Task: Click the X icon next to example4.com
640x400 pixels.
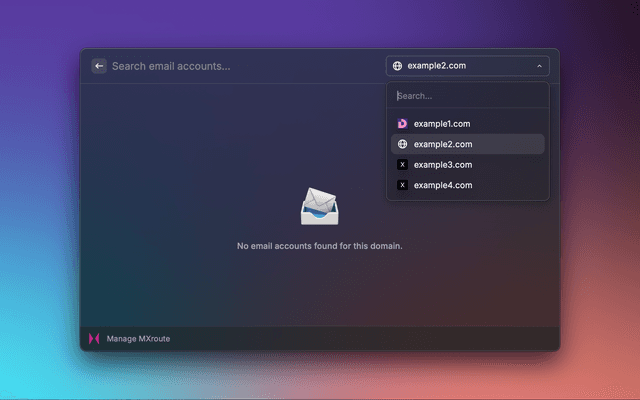Action: 402,185
